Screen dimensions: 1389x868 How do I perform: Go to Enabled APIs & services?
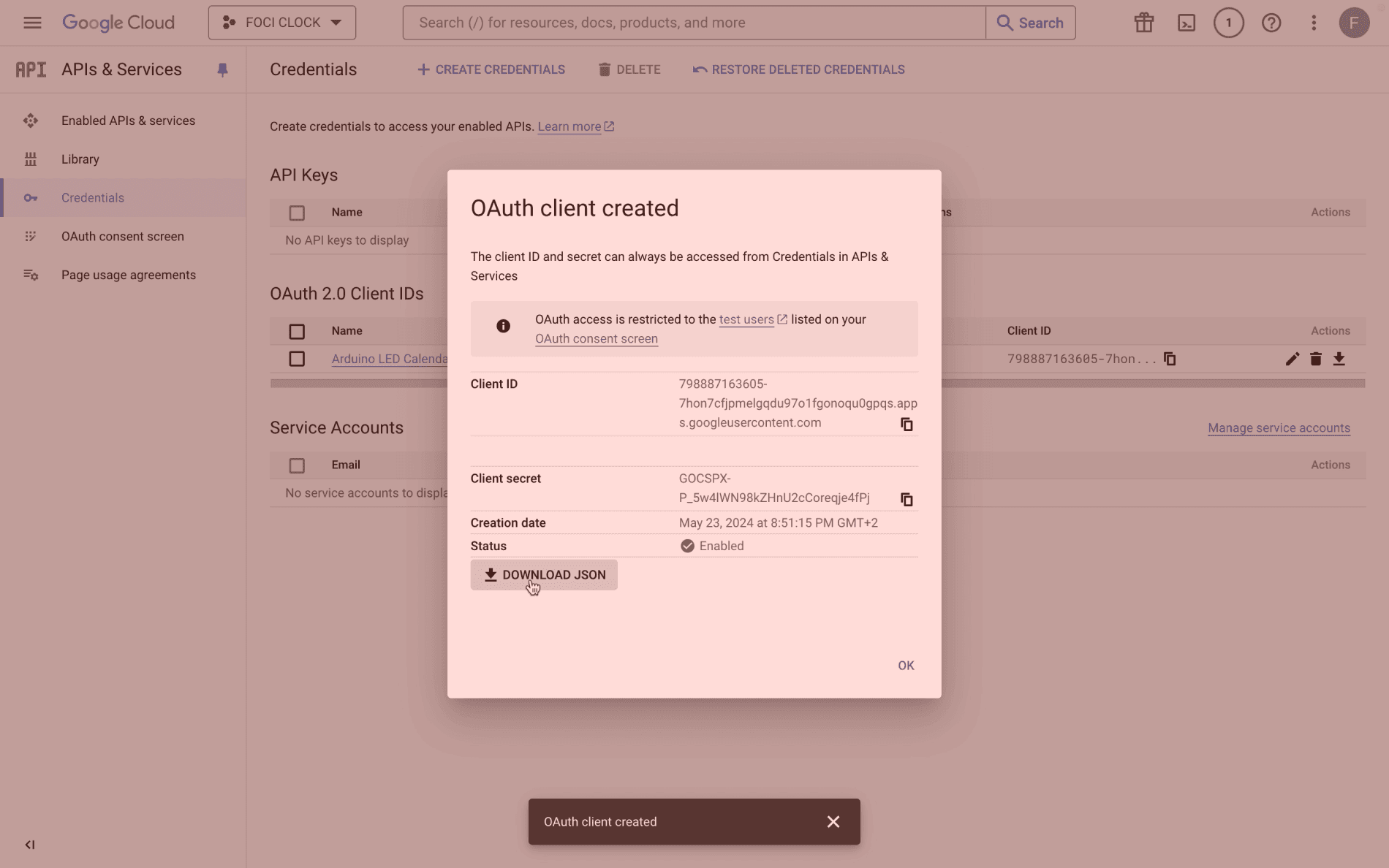click(123, 121)
